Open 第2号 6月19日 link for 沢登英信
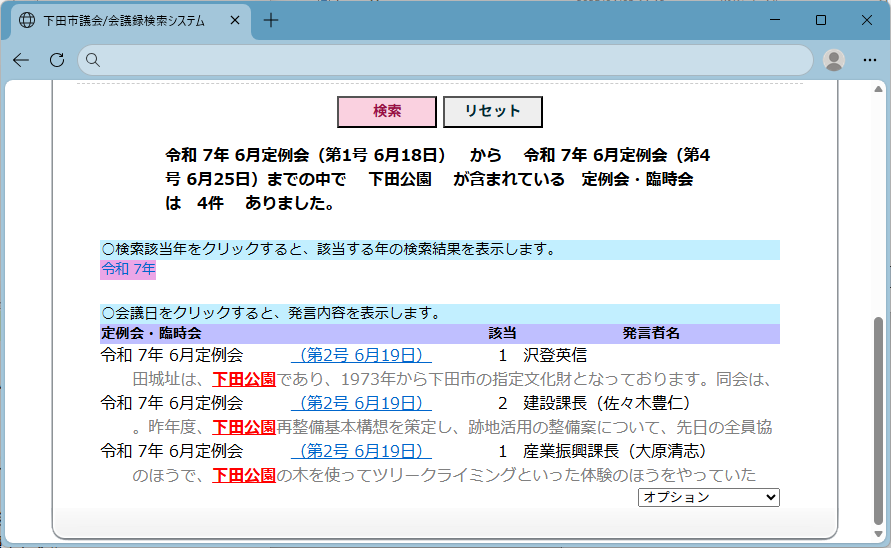This screenshot has height=548, width=891. 361,355
